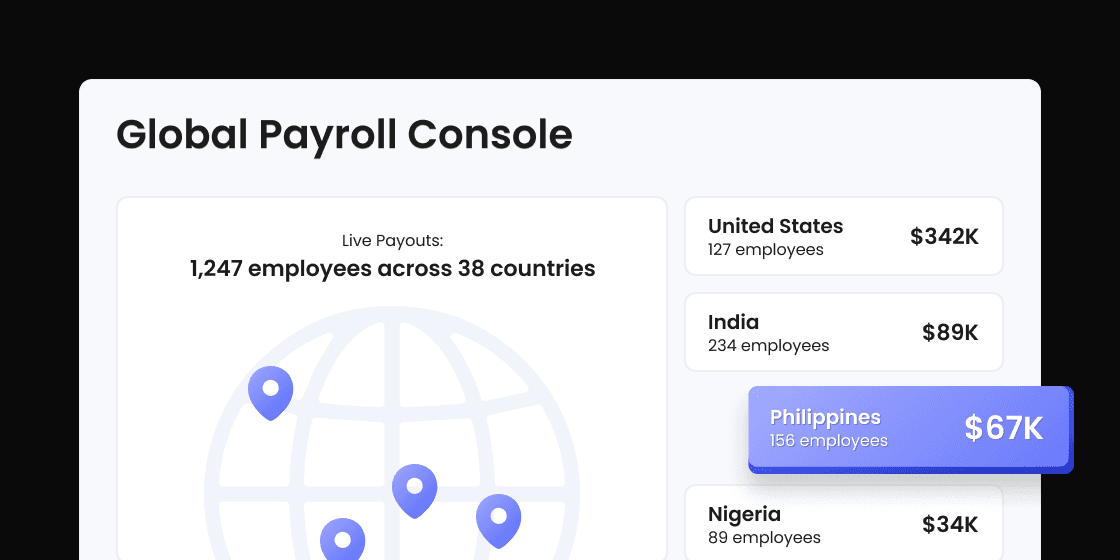Viewport: 1120px width, 560px height.
Task: Click the 156 employees count
Action: [x=828, y=441]
